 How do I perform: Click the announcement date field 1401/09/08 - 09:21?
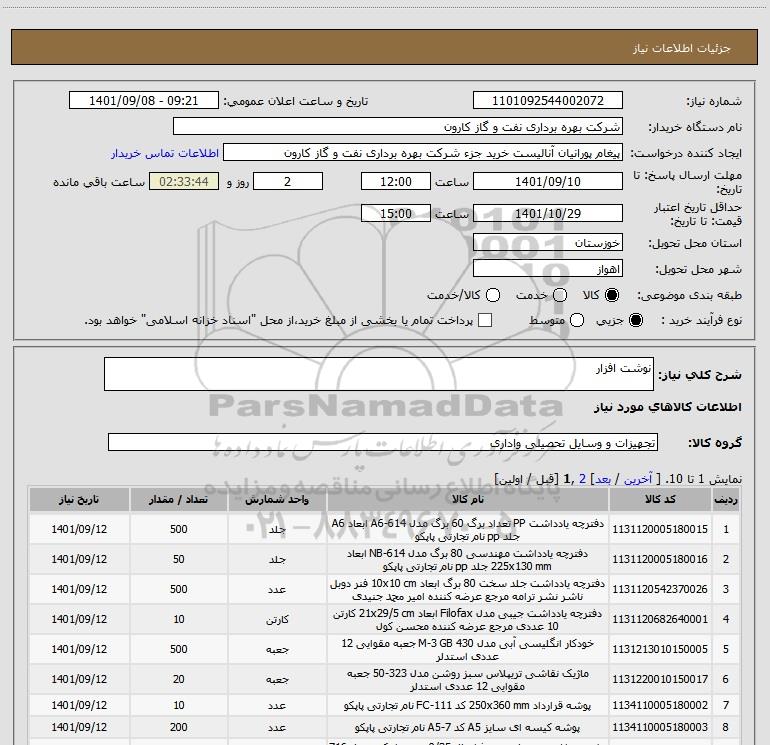144,100
